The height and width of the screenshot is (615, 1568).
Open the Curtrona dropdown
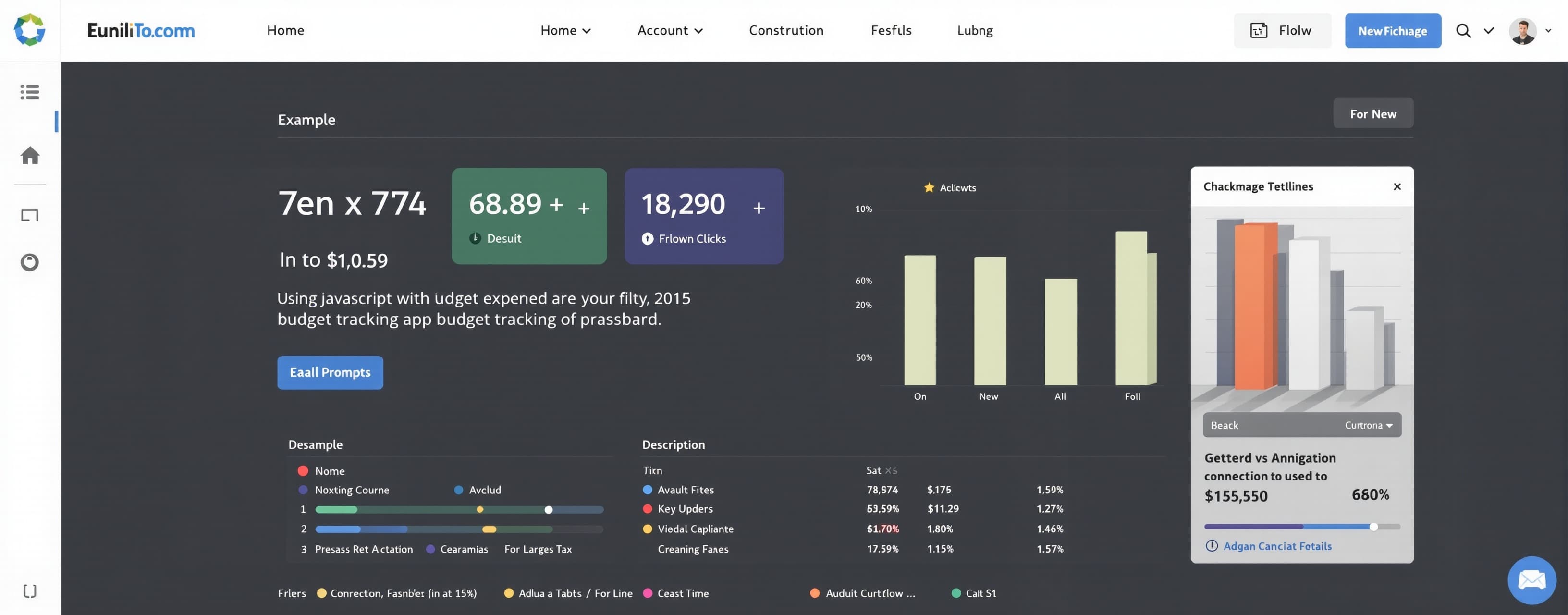(1368, 425)
